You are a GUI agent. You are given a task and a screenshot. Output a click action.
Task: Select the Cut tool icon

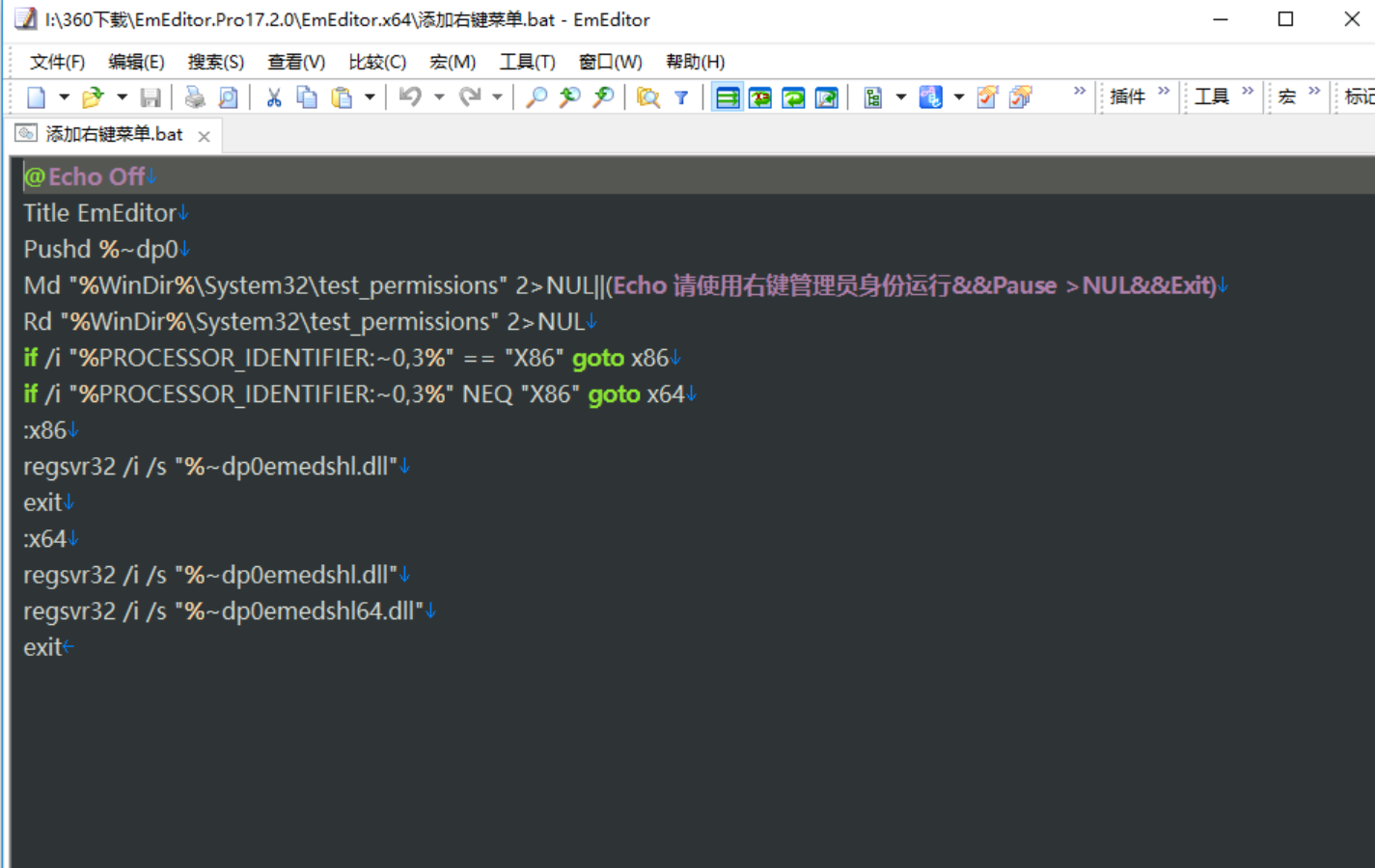273,96
